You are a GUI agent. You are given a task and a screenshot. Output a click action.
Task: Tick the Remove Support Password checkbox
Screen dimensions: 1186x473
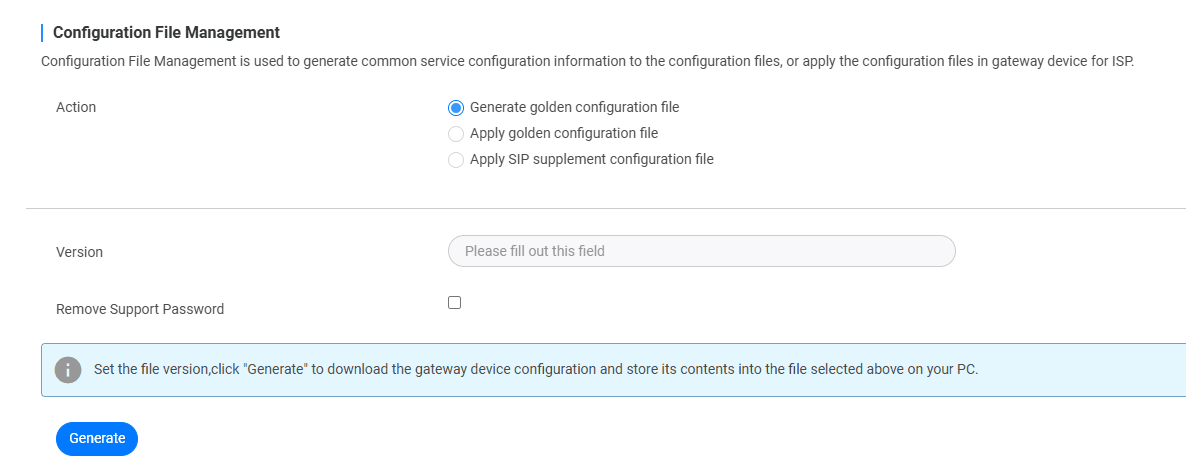click(x=455, y=303)
